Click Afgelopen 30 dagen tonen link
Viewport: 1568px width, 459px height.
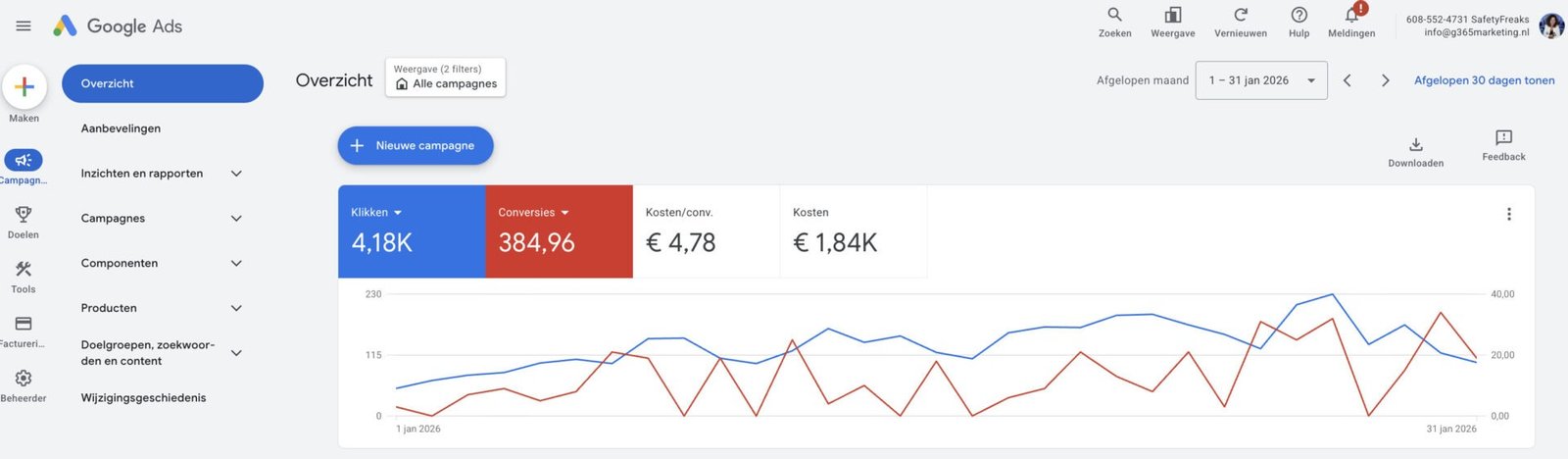1484,80
